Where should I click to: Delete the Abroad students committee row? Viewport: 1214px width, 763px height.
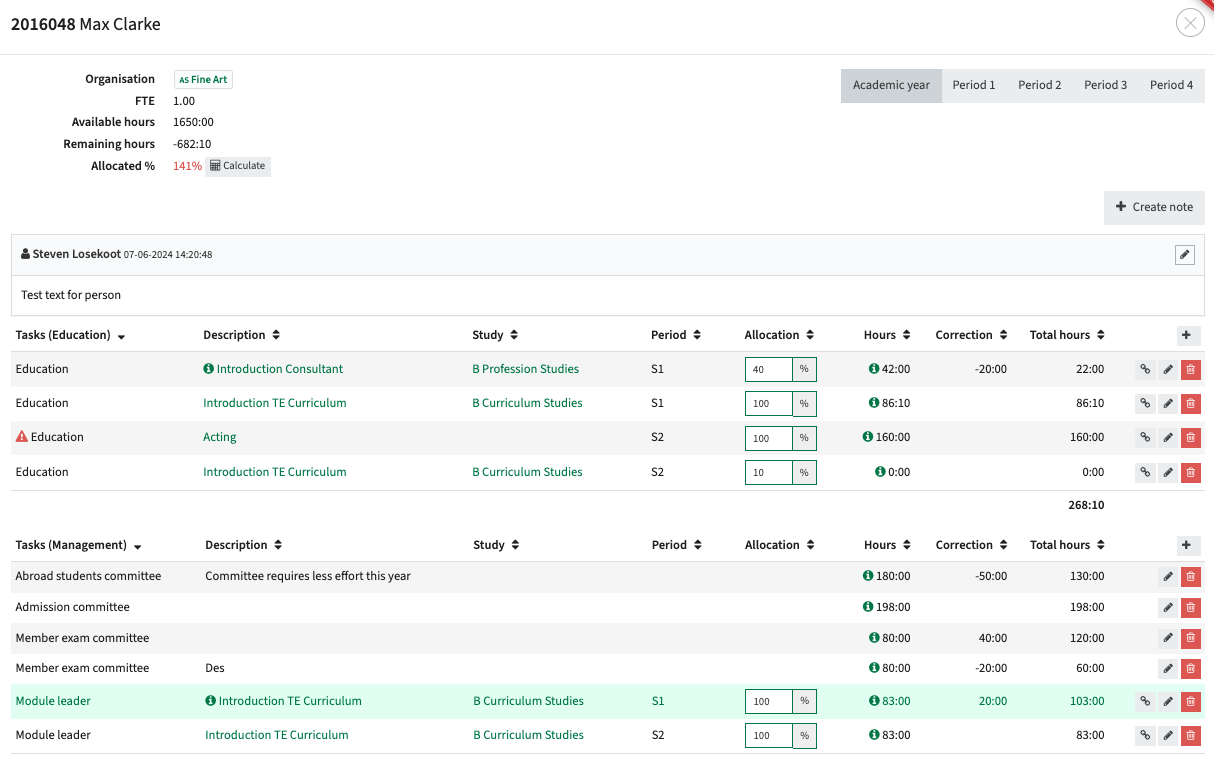pyautogui.click(x=1190, y=577)
